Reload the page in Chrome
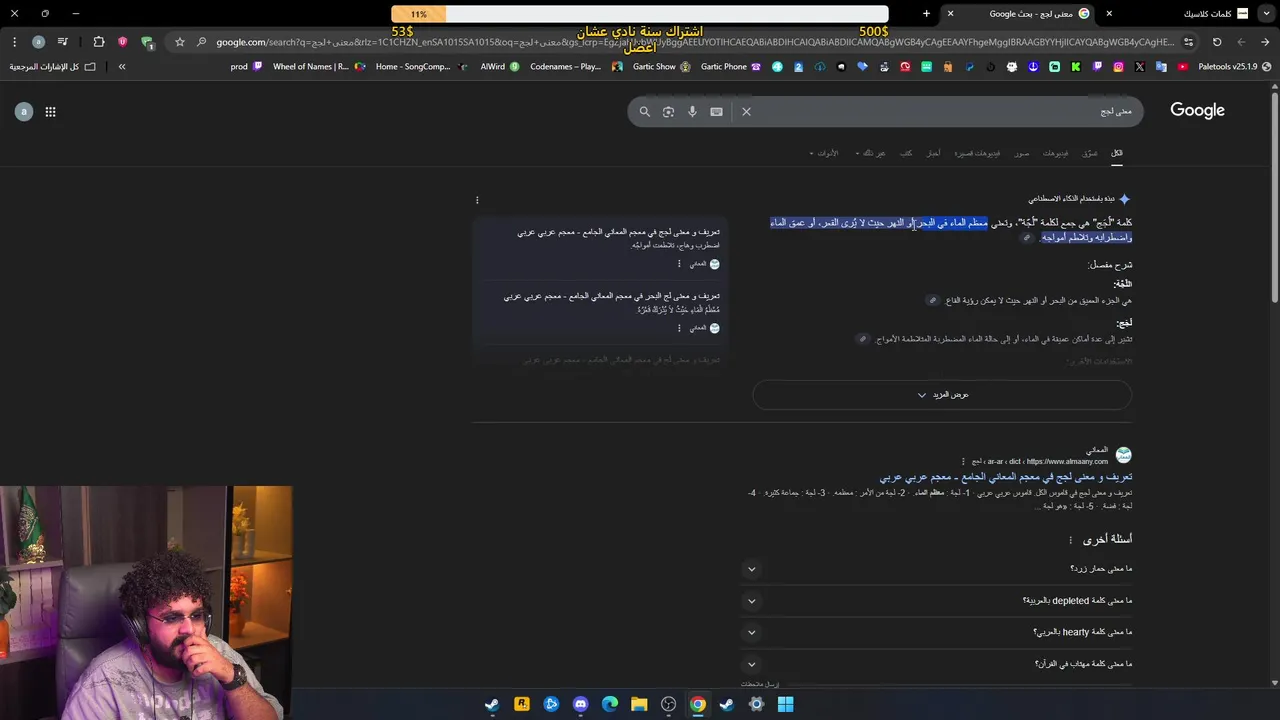This screenshot has height=720, width=1280. (1217, 42)
